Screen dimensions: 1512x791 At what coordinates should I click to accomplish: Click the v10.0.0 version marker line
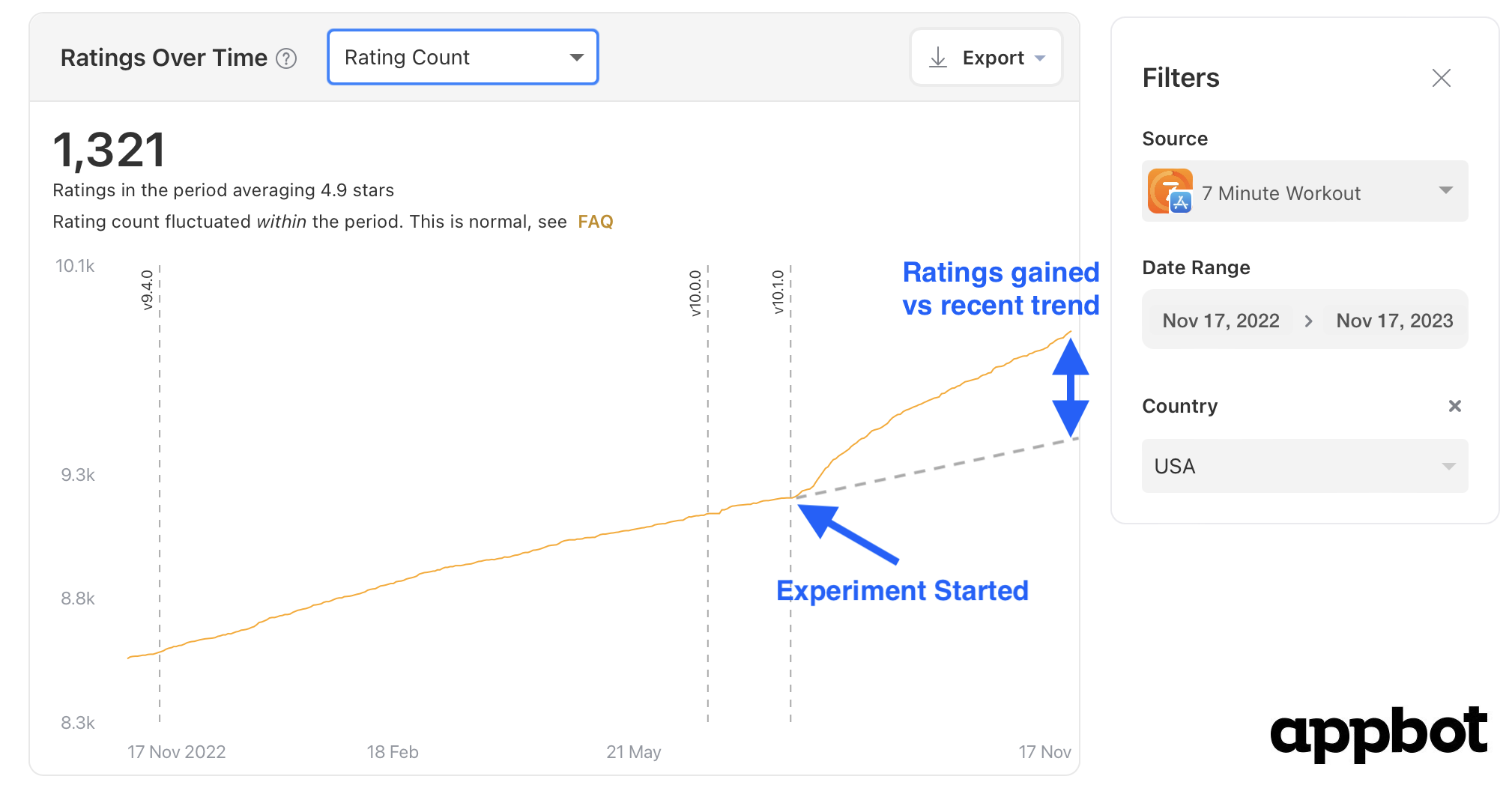[x=707, y=494]
